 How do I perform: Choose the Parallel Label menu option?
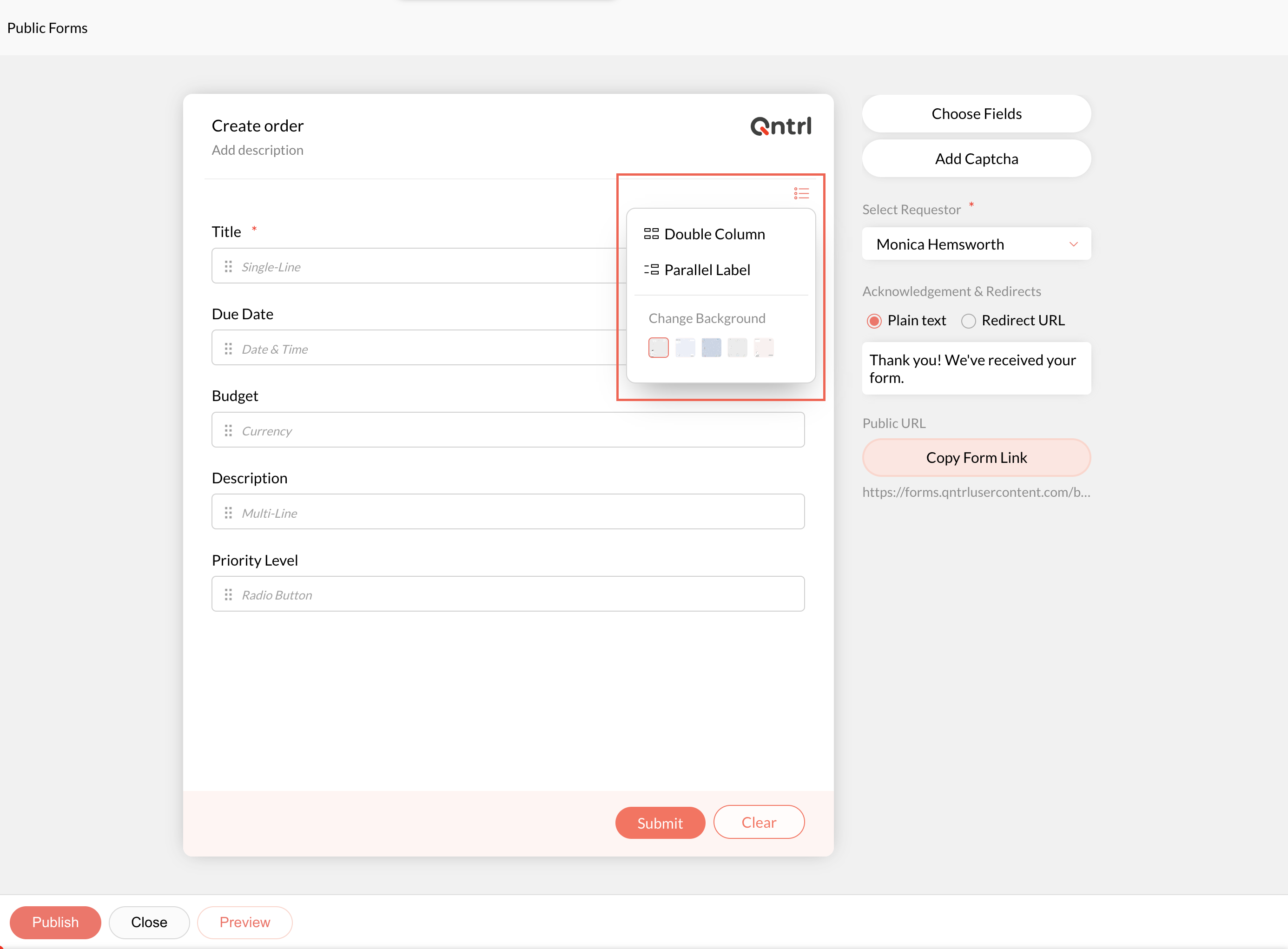pos(707,270)
